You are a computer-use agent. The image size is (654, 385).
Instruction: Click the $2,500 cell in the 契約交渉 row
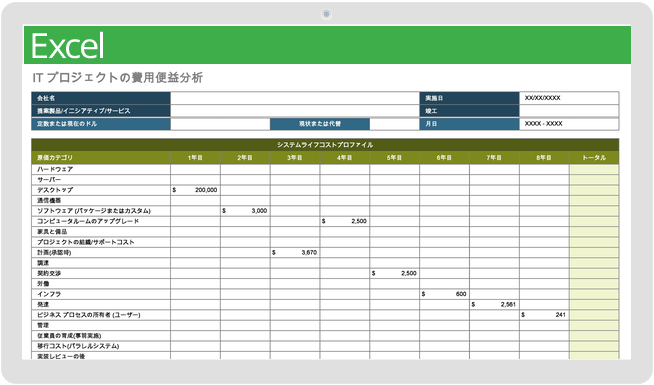[395, 273]
